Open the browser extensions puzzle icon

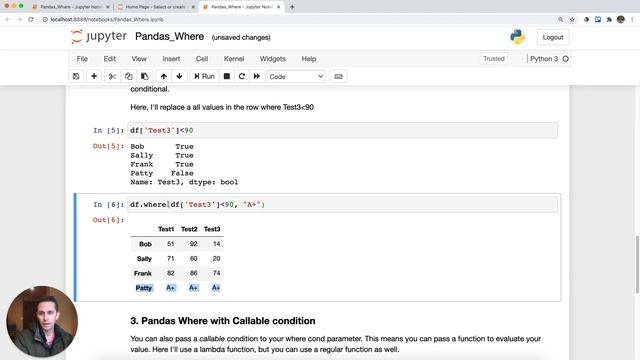pos(609,19)
